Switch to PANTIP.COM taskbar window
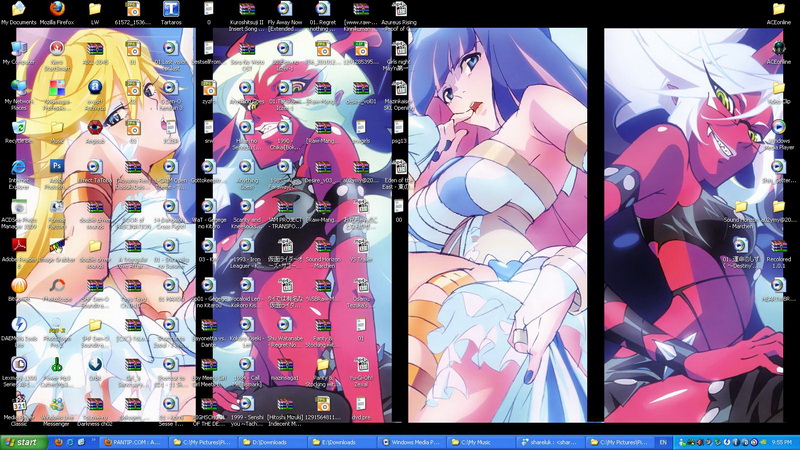 (x=133, y=442)
